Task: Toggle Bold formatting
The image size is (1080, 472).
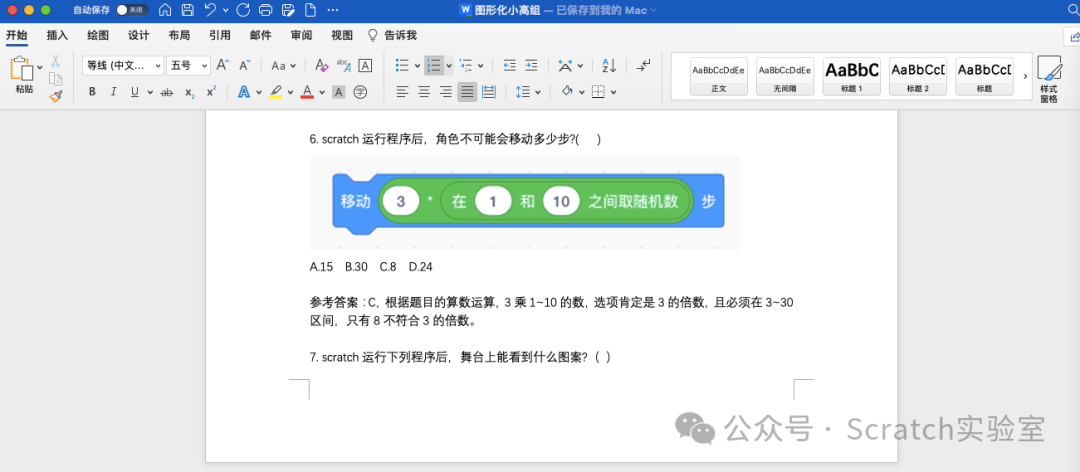Action: [92, 92]
